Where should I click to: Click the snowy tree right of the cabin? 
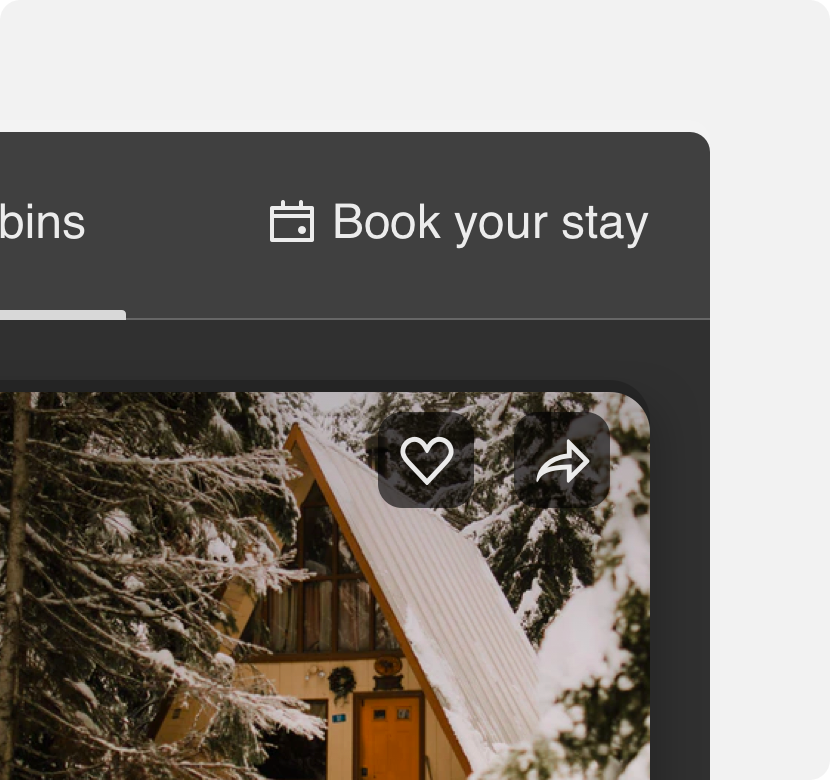click(593, 661)
